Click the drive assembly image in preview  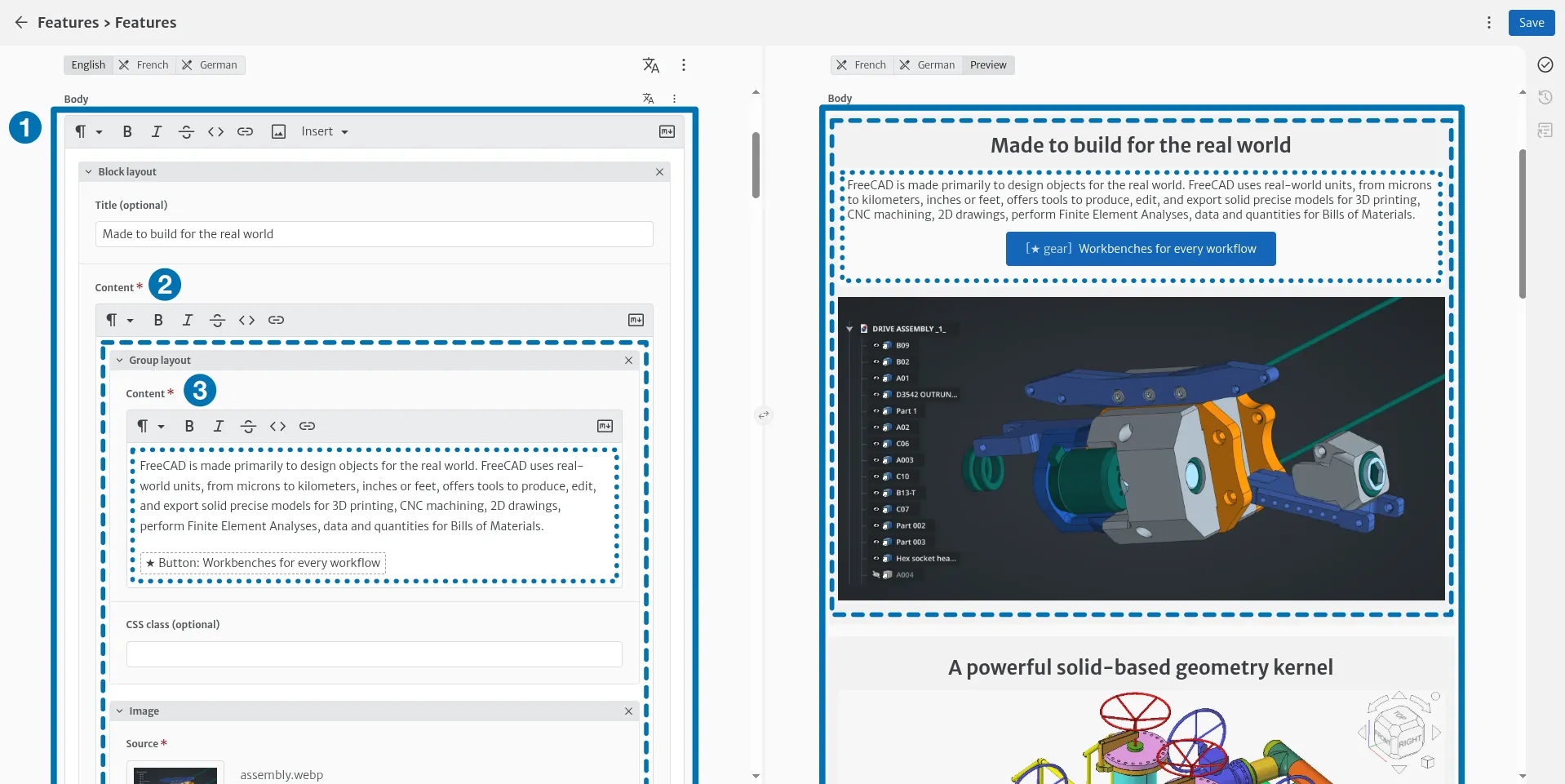click(x=1141, y=449)
